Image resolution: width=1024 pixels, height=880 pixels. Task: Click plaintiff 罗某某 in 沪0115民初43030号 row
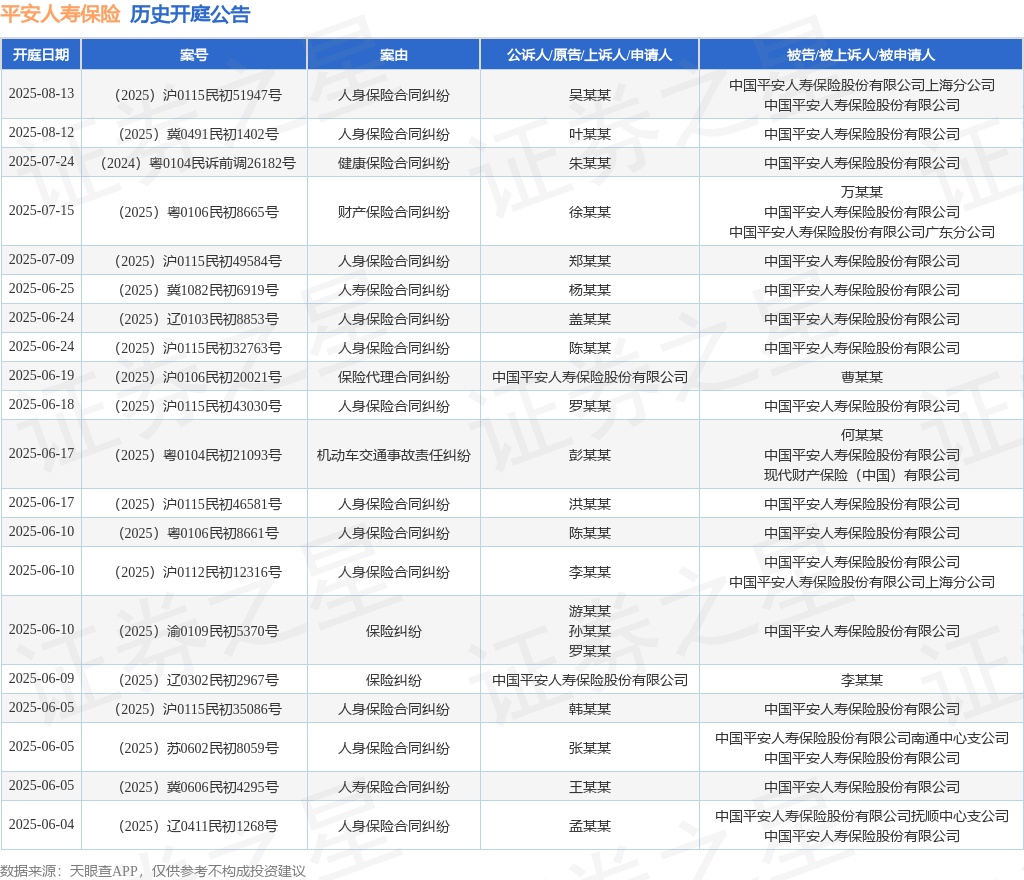pyautogui.click(x=590, y=406)
